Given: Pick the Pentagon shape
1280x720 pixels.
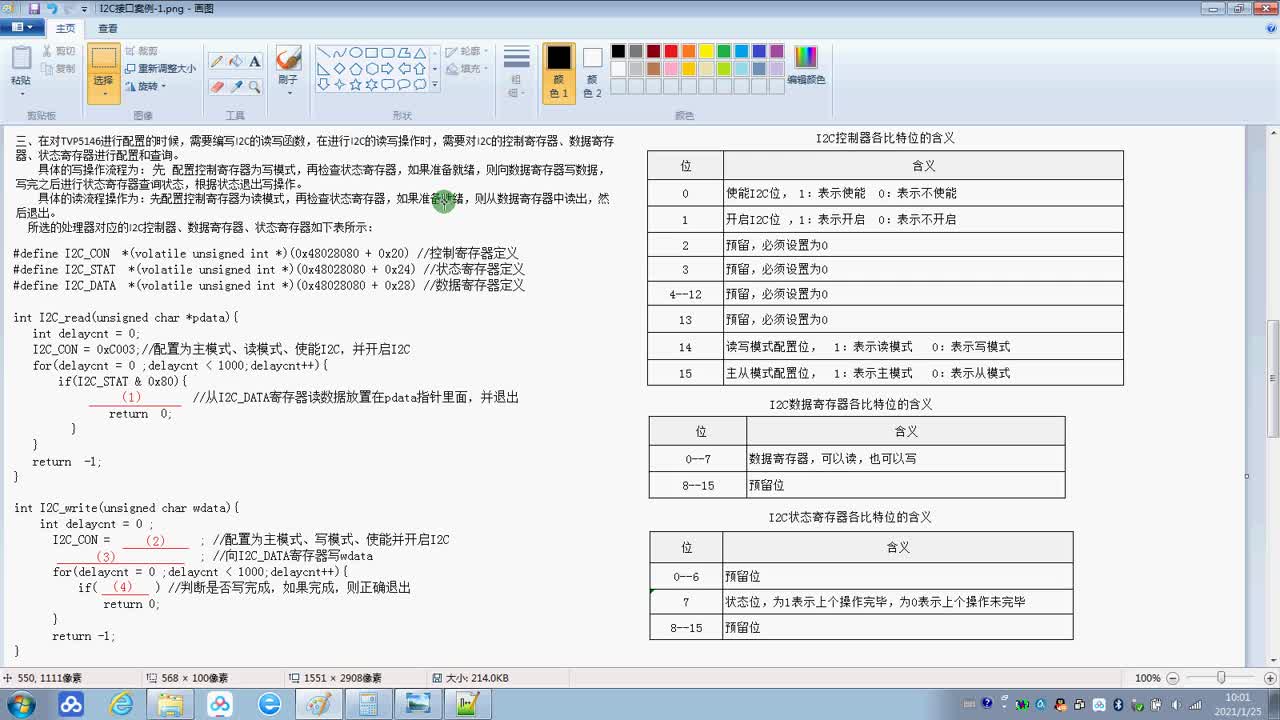Looking at the screenshot, I should pos(355,69).
